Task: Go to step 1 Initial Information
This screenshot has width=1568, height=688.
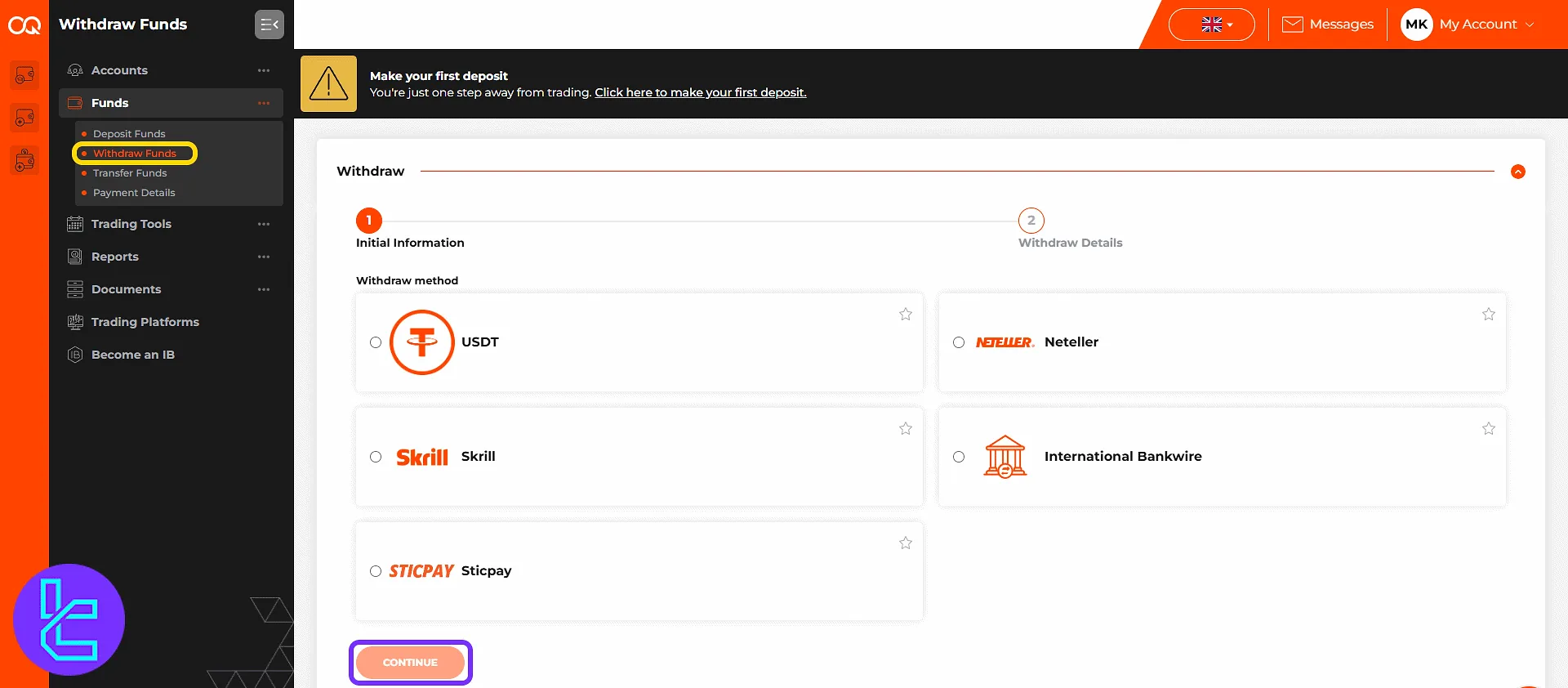Action: pos(369,221)
